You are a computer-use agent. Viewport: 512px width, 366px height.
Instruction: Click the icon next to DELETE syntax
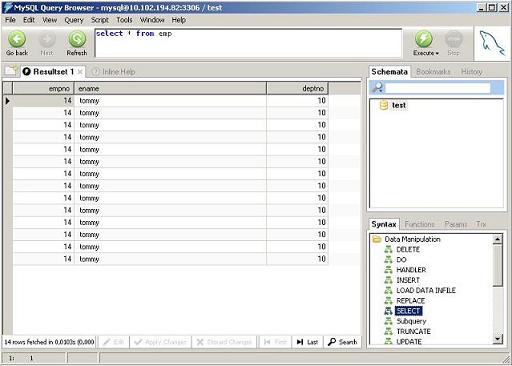pos(388,249)
